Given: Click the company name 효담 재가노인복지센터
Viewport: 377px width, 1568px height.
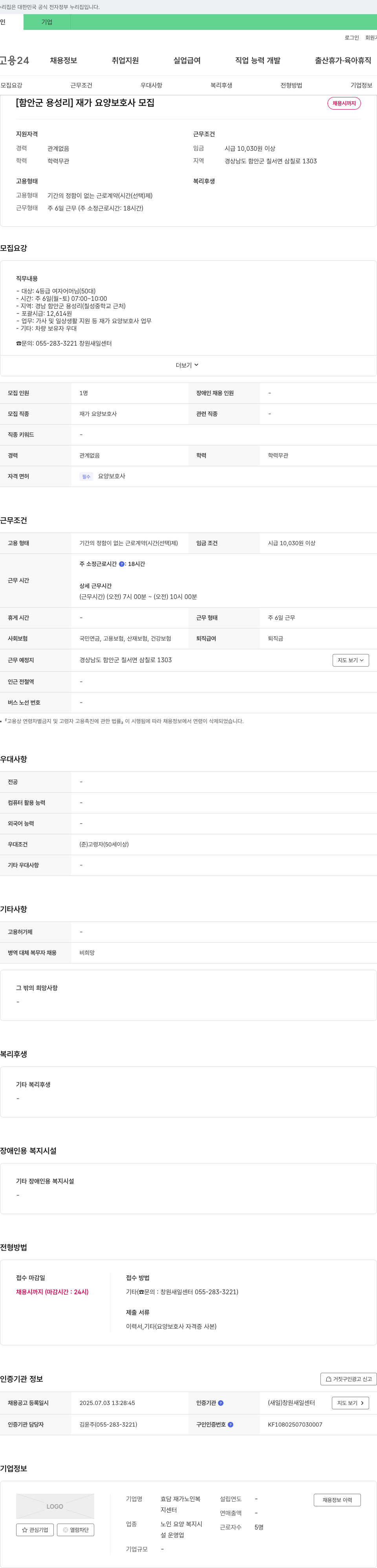Looking at the screenshot, I should [x=181, y=1504].
